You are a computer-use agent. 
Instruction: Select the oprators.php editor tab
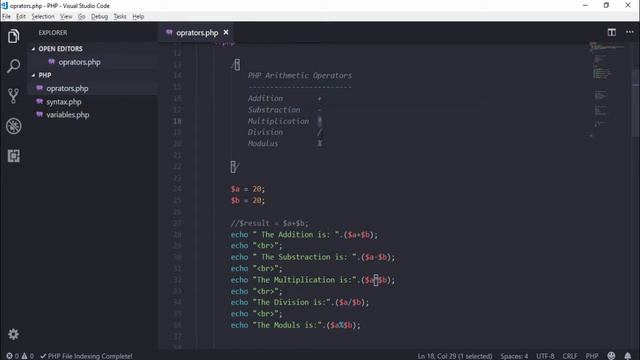[x=197, y=33]
